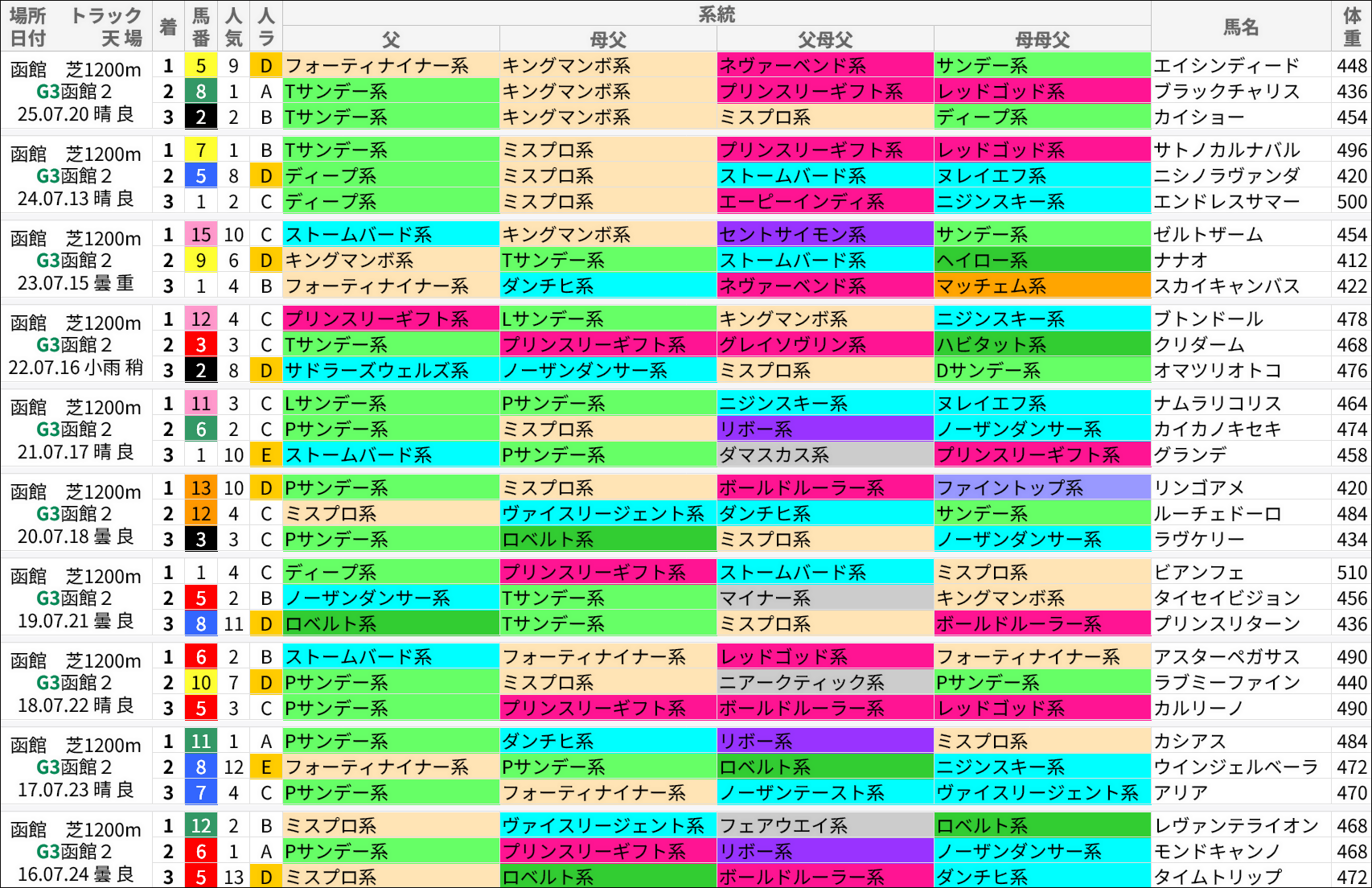This screenshot has width=1372, height=888.
Task: Click the 場所 日付 header cell
Action: pyautogui.click(x=76, y=27)
